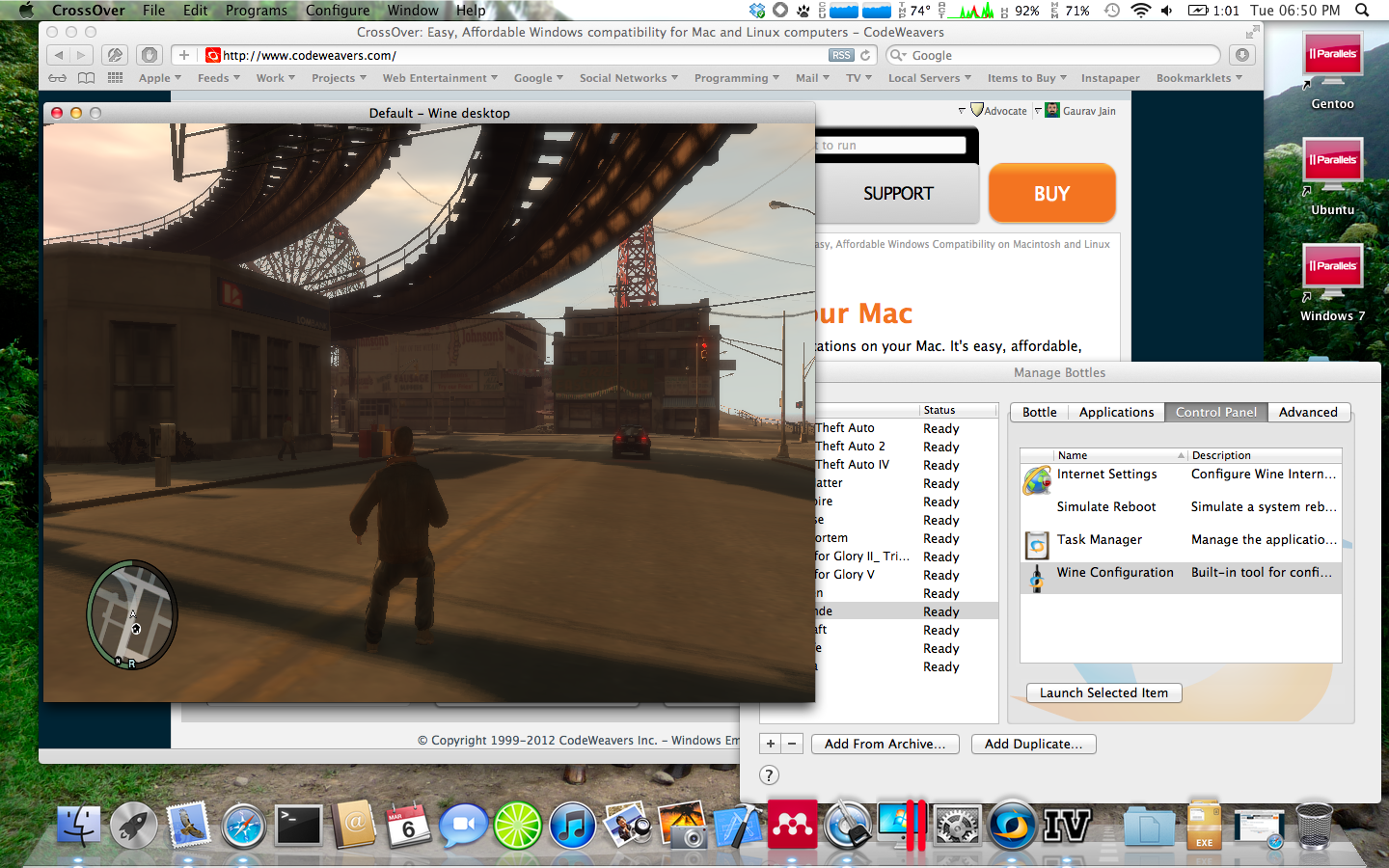Switch to the Advanced tab
This screenshot has width=1389, height=868.
[x=1308, y=412]
